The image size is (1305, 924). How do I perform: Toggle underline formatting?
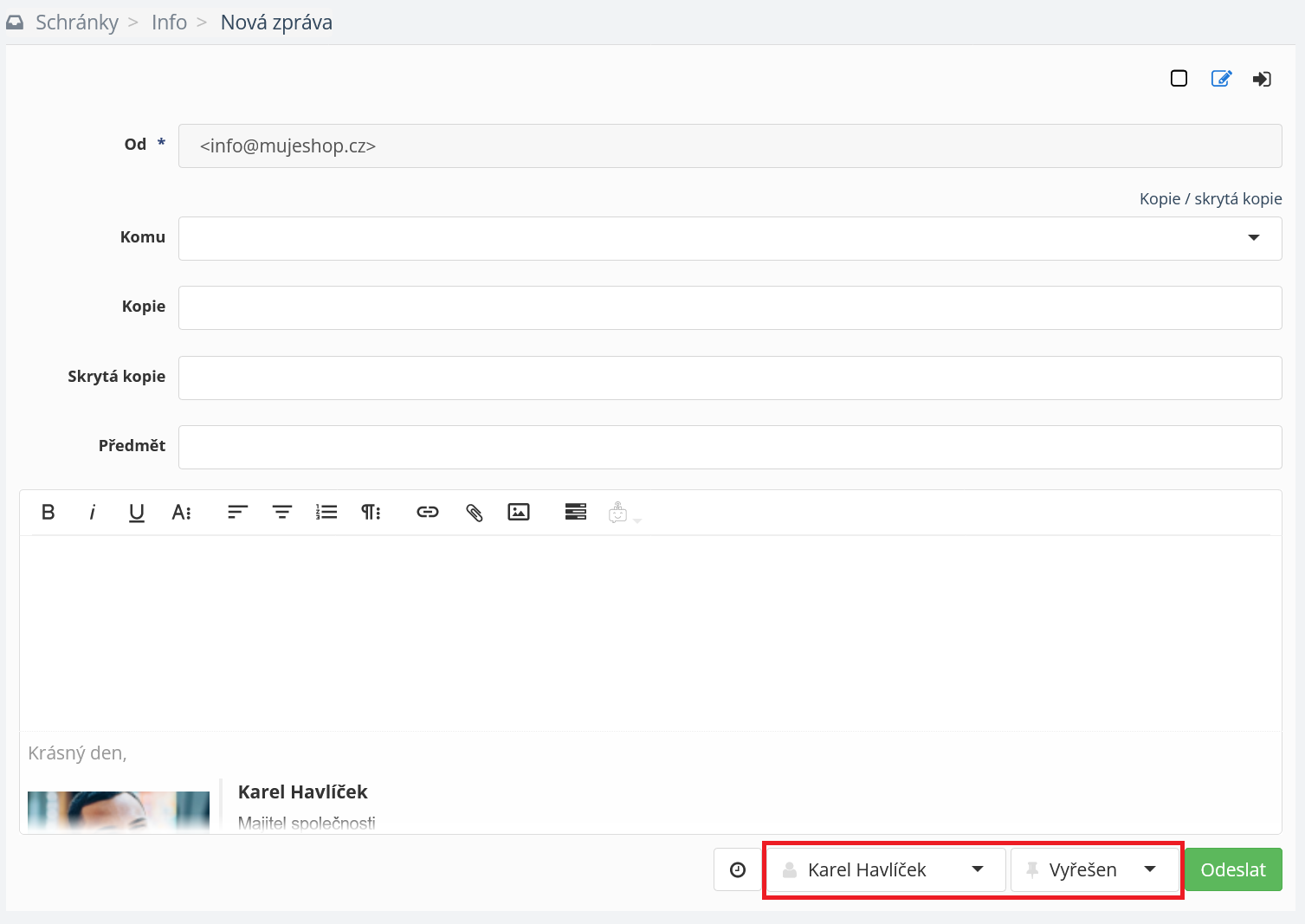pyautogui.click(x=137, y=513)
